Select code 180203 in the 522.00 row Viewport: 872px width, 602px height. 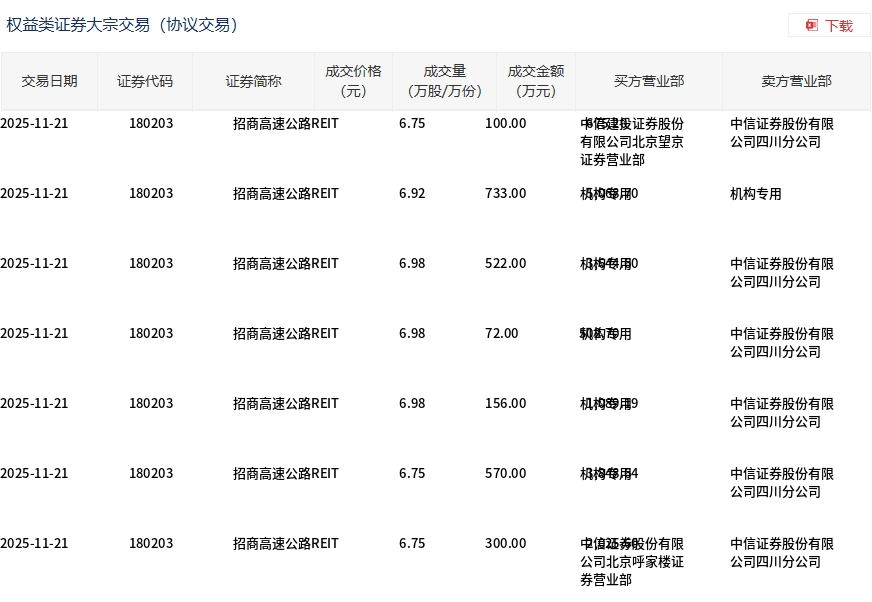(151, 264)
